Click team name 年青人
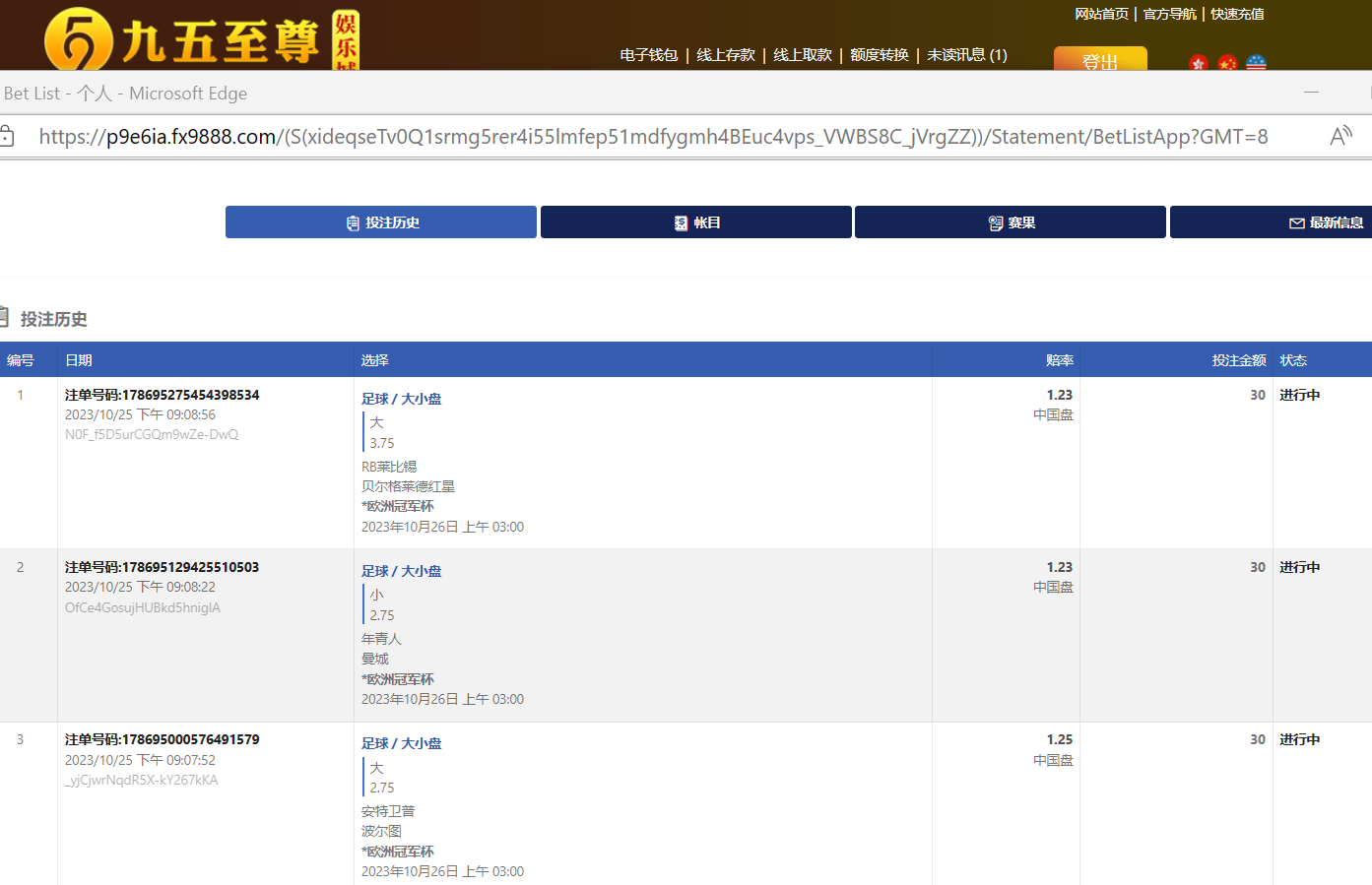The image size is (1372, 885). tap(381, 639)
